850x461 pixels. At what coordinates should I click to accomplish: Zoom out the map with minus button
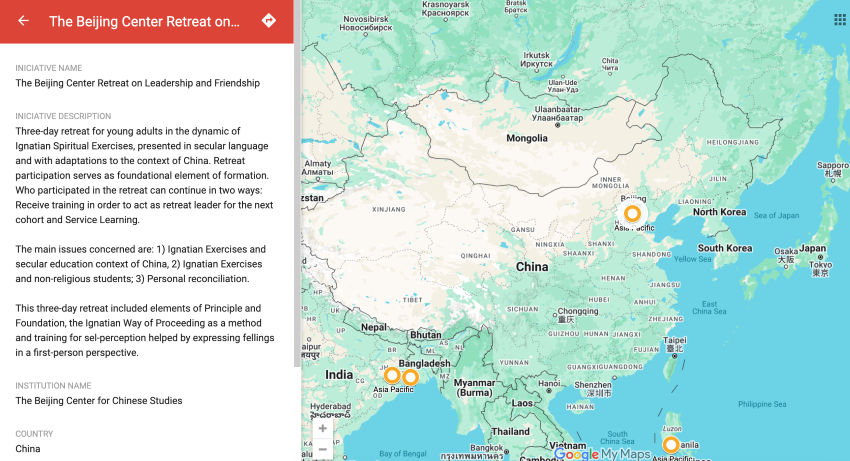(323, 449)
